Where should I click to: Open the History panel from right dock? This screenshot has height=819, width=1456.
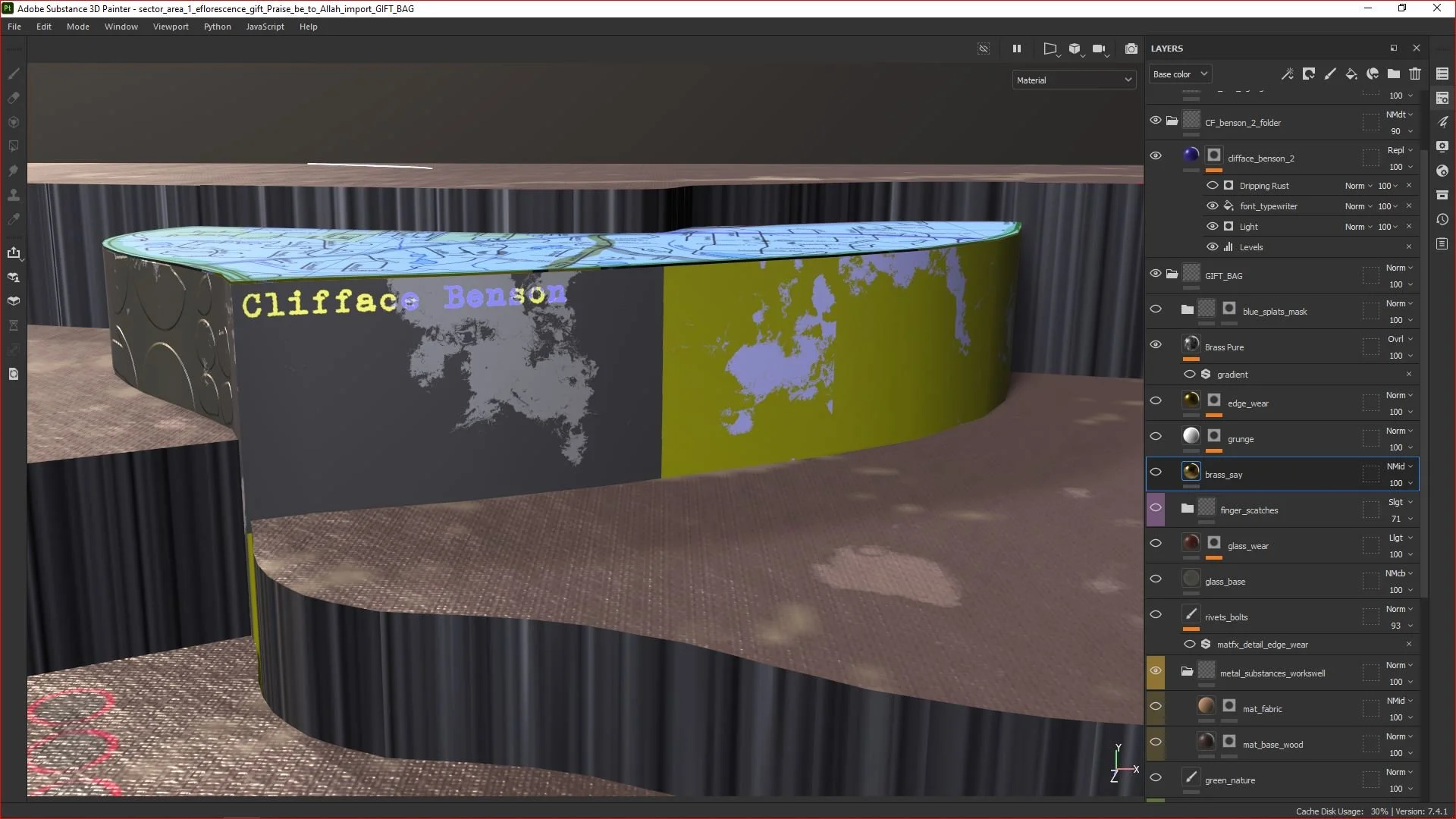1442,220
